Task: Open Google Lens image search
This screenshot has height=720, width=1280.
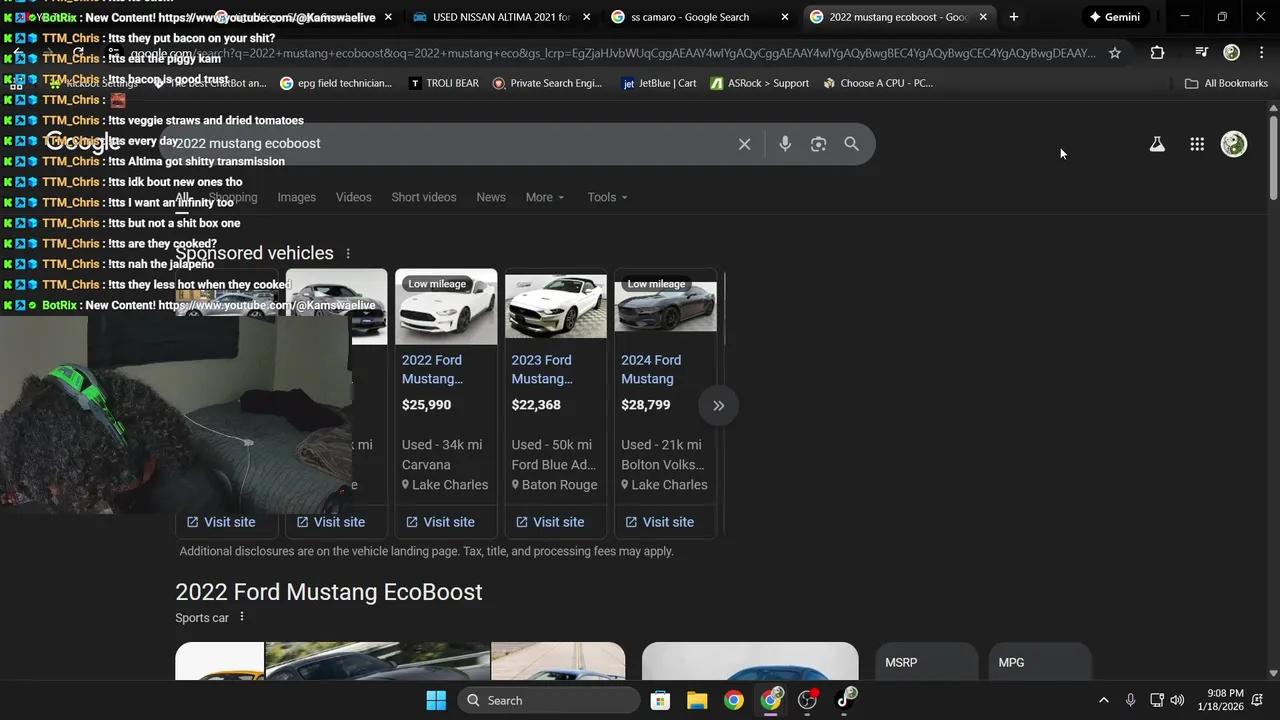Action: click(818, 144)
